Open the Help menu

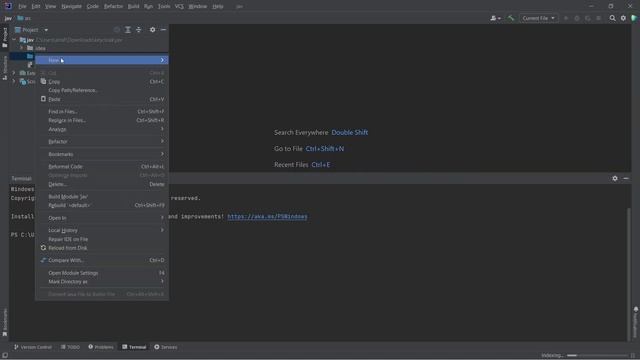click(x=218, y=6)
